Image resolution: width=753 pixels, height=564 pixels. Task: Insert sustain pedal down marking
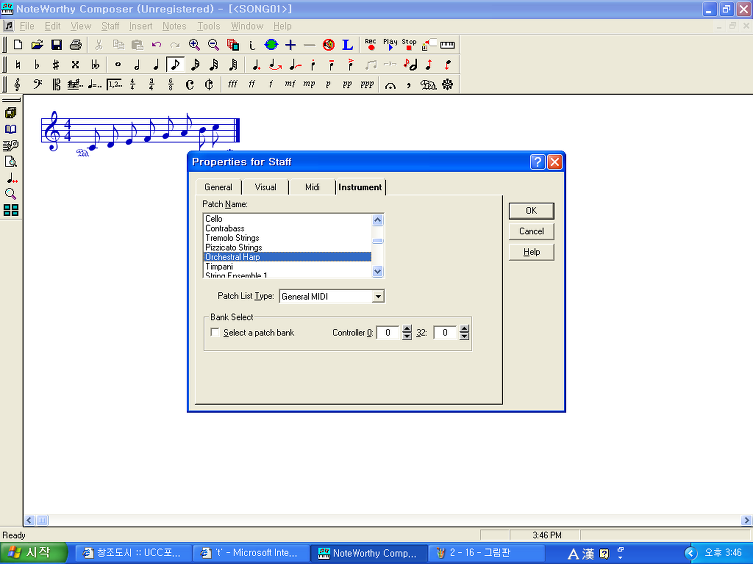(428, 85)
